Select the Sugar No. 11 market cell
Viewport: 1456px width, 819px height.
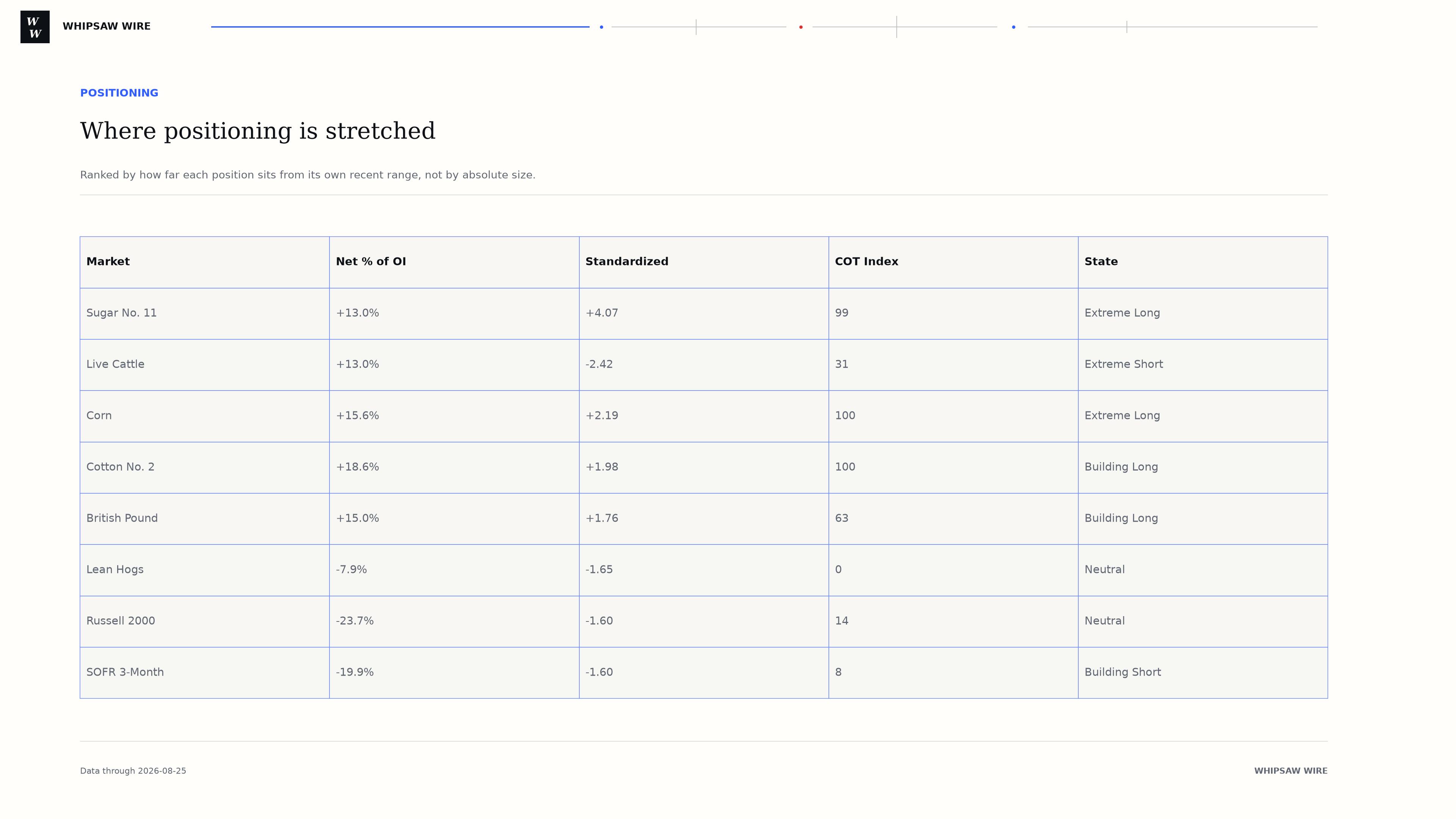pyautogui.click(x=205, y=314)
